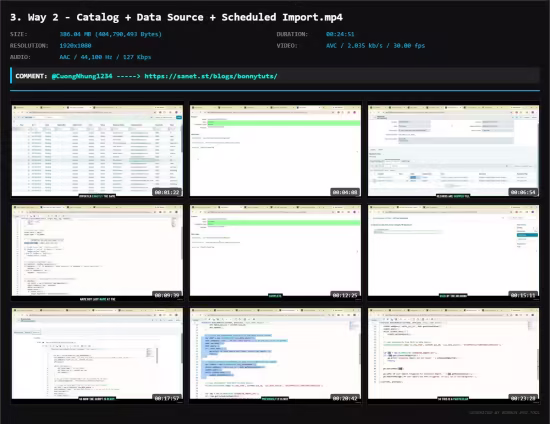550x424 pixels.
Task: Click the DURATION label
Action: pyautogui.click(x=292, y=34)
